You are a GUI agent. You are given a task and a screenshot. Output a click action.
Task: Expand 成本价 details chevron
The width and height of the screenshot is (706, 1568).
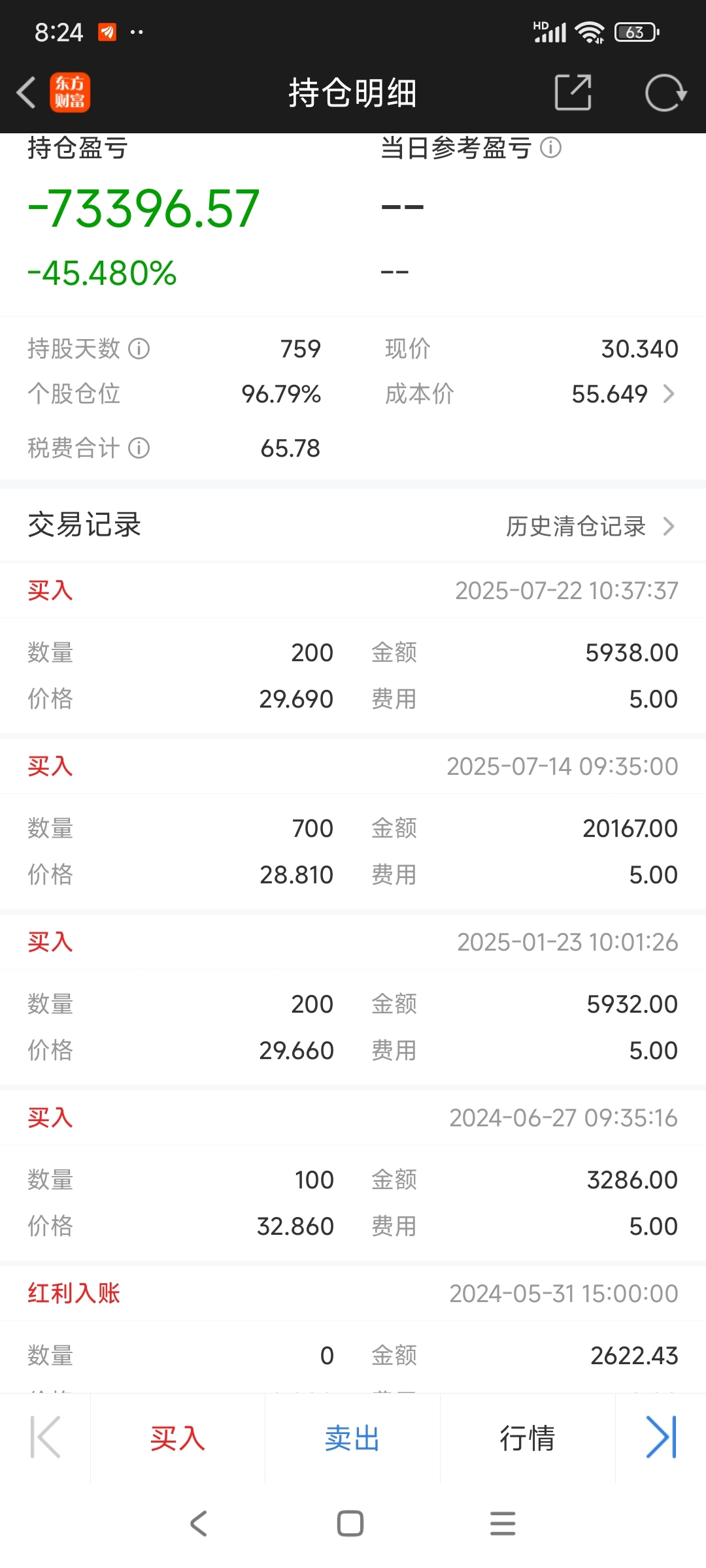click(668, 394)
